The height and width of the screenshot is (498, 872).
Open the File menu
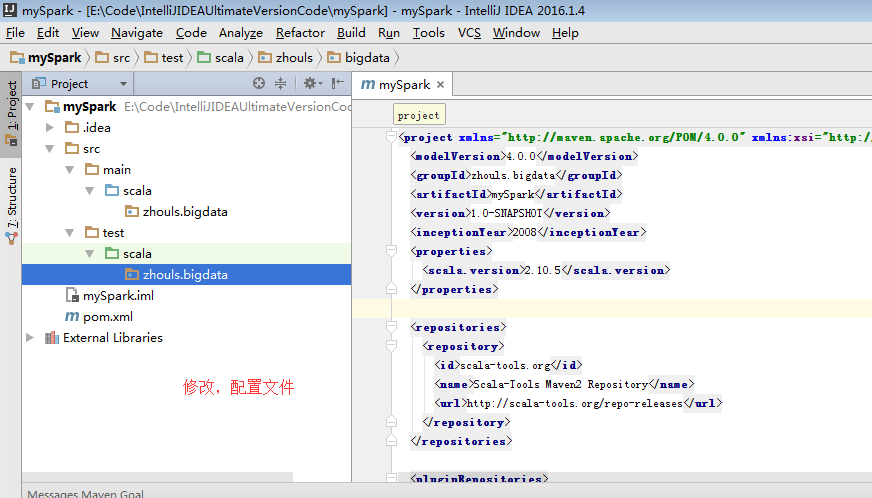tap(15, 33)
